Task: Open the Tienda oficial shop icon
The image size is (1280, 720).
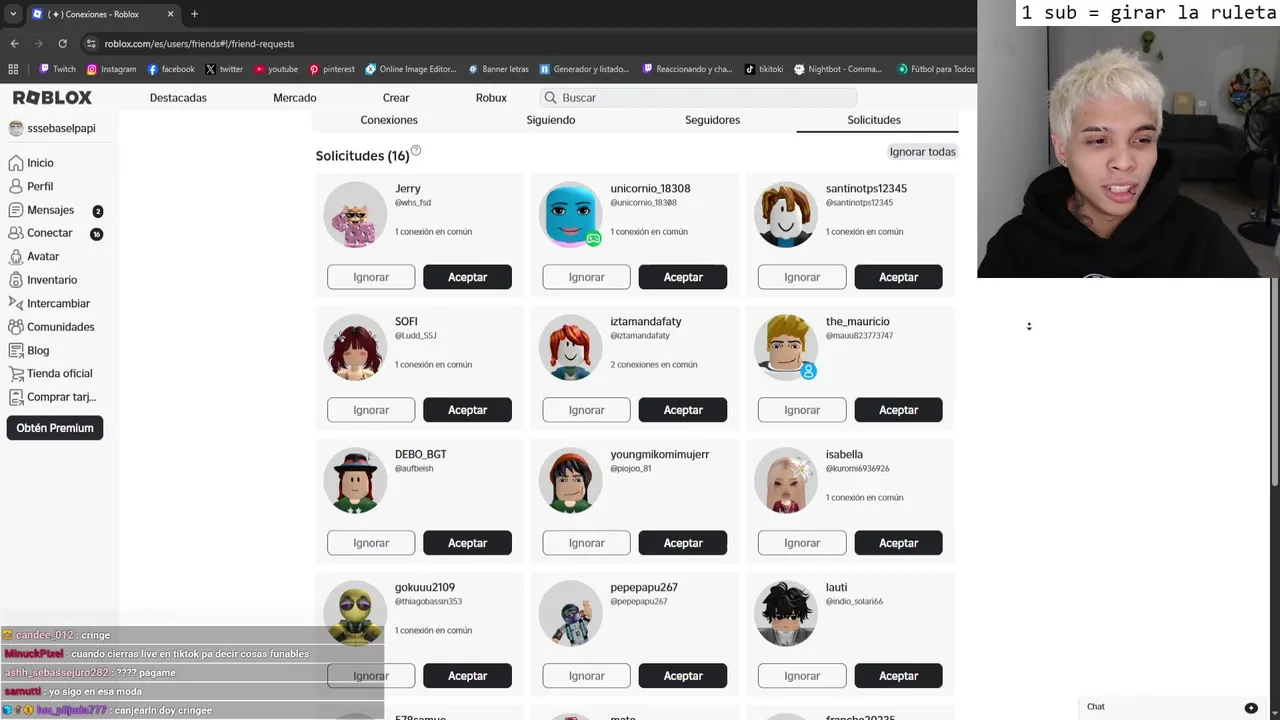Action: click(15, 373)
